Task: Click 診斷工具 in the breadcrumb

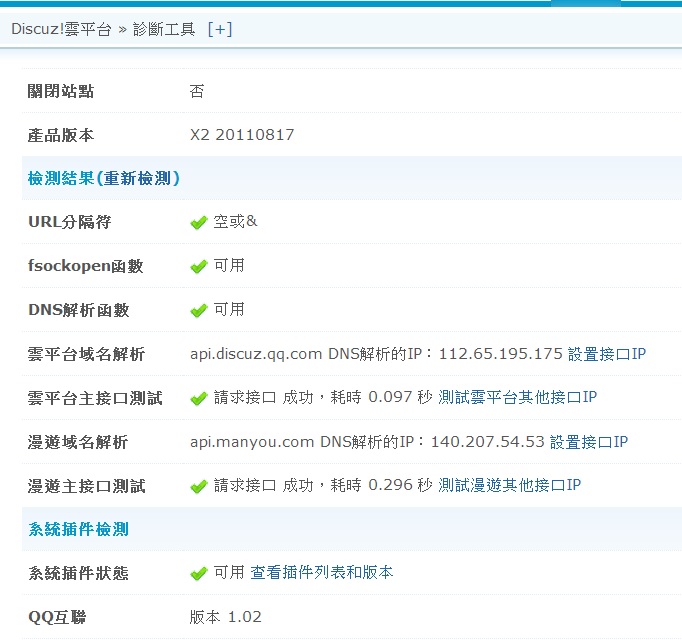Action: click(164, 29)
